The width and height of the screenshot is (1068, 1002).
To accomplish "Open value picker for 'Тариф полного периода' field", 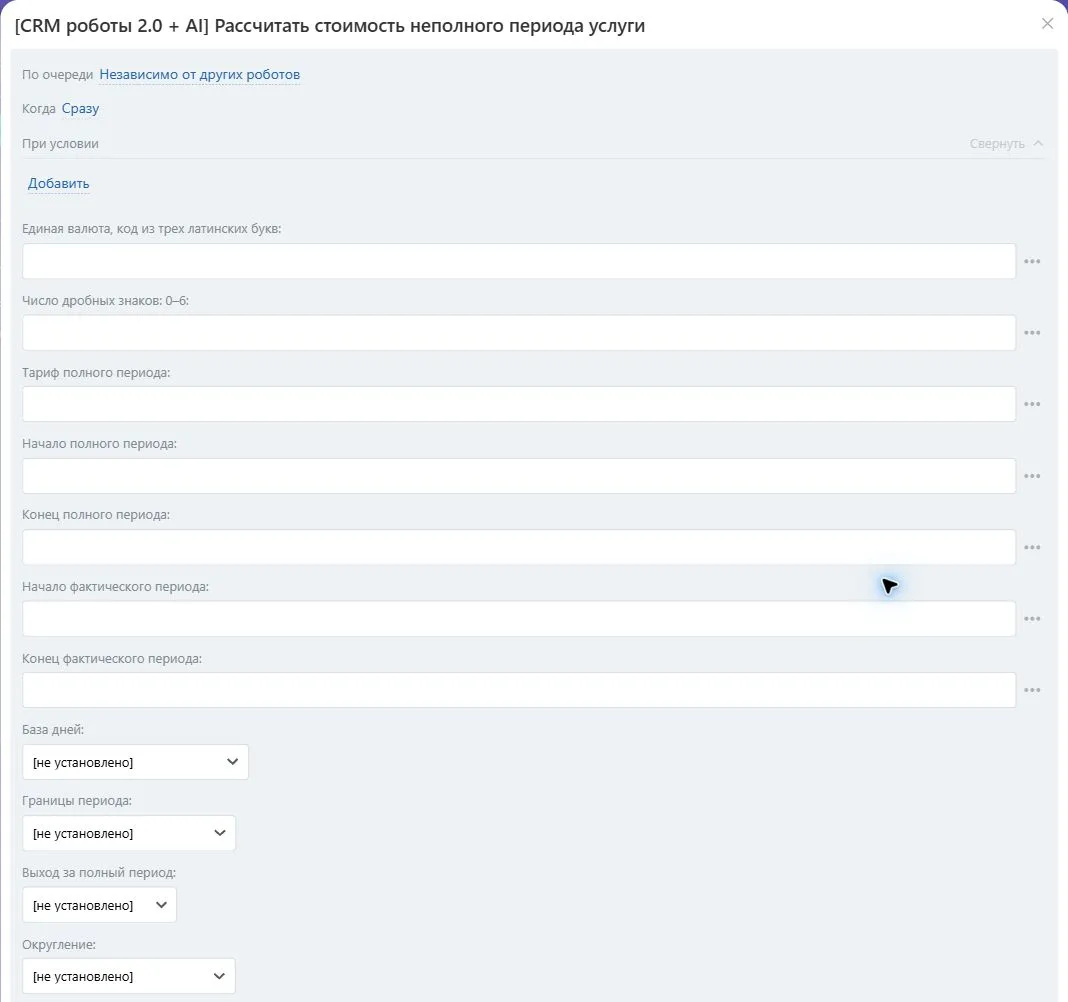I will click(x=1032, y=405).
